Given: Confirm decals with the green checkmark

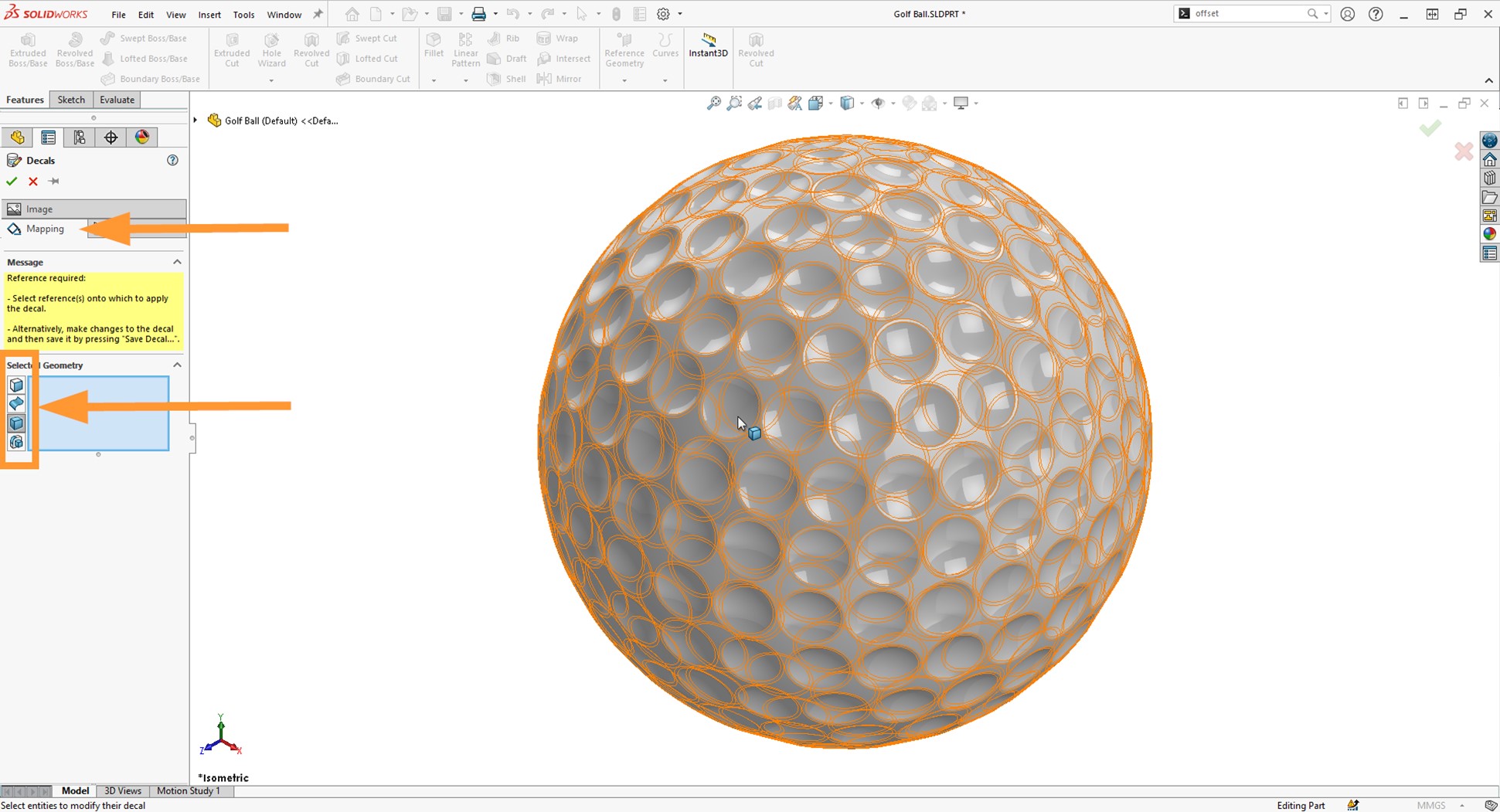Looking at the screenshot, I should click(x=12, y=181).
